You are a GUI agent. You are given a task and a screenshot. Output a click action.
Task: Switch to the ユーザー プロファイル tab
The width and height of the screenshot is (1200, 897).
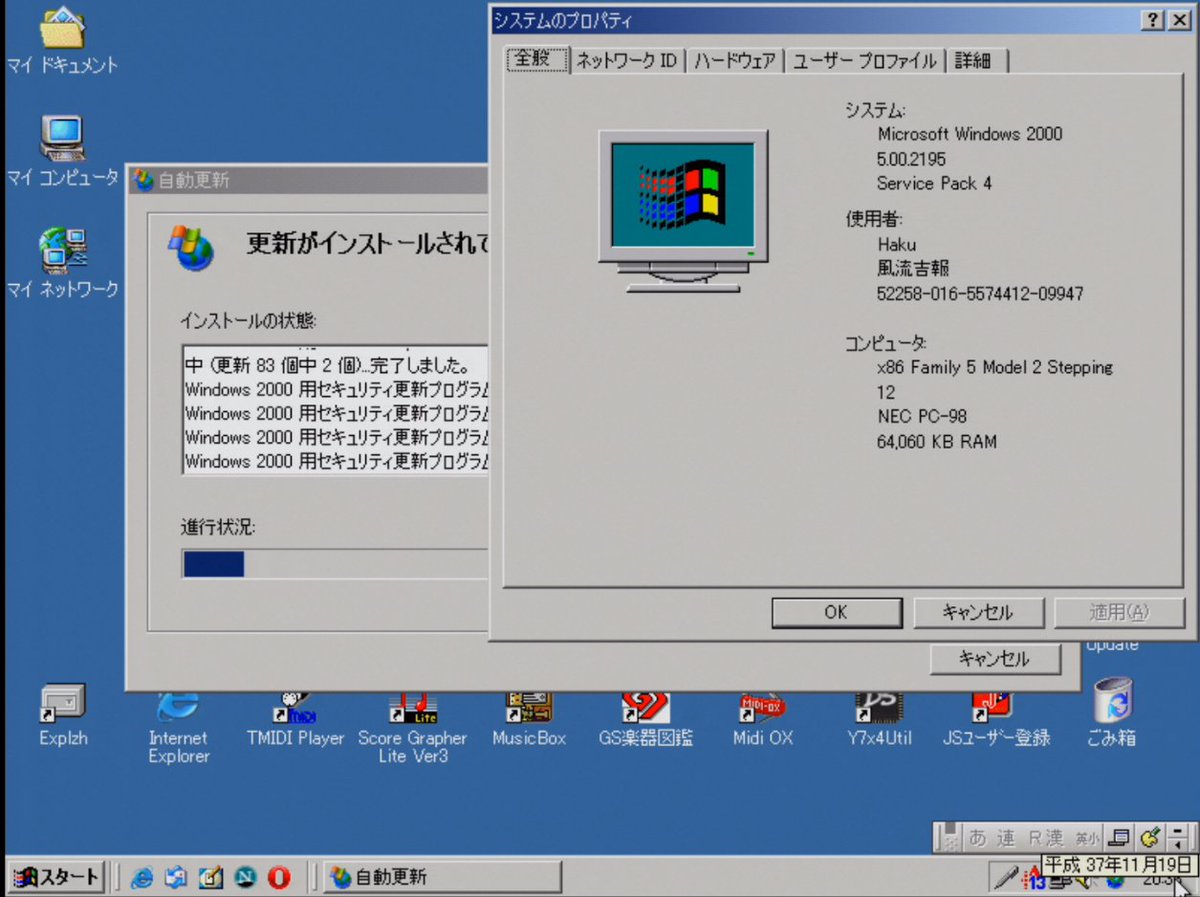coord(865,61)
